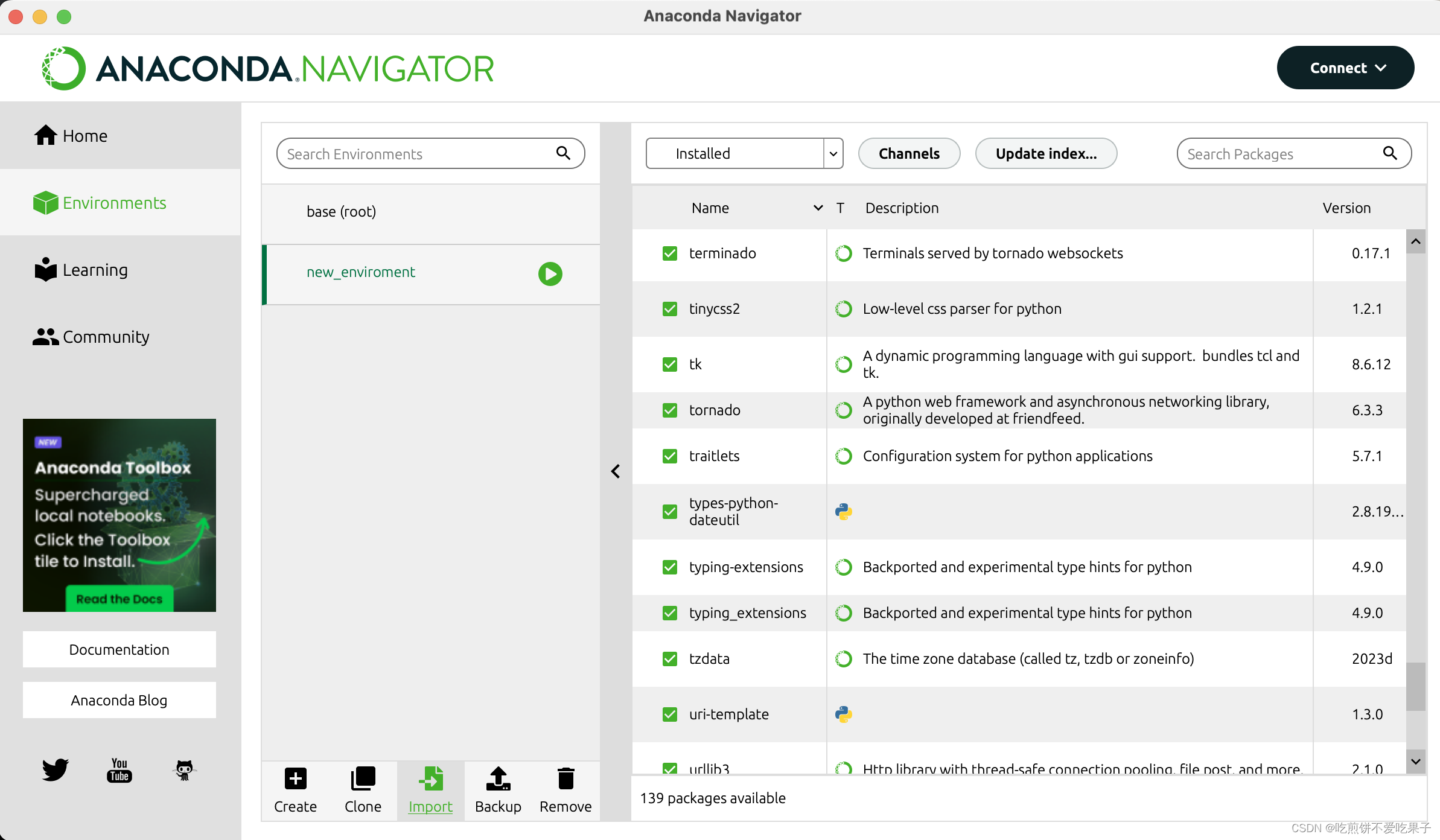
Task: Click the Backup environment icon
Action: (498, 779)
